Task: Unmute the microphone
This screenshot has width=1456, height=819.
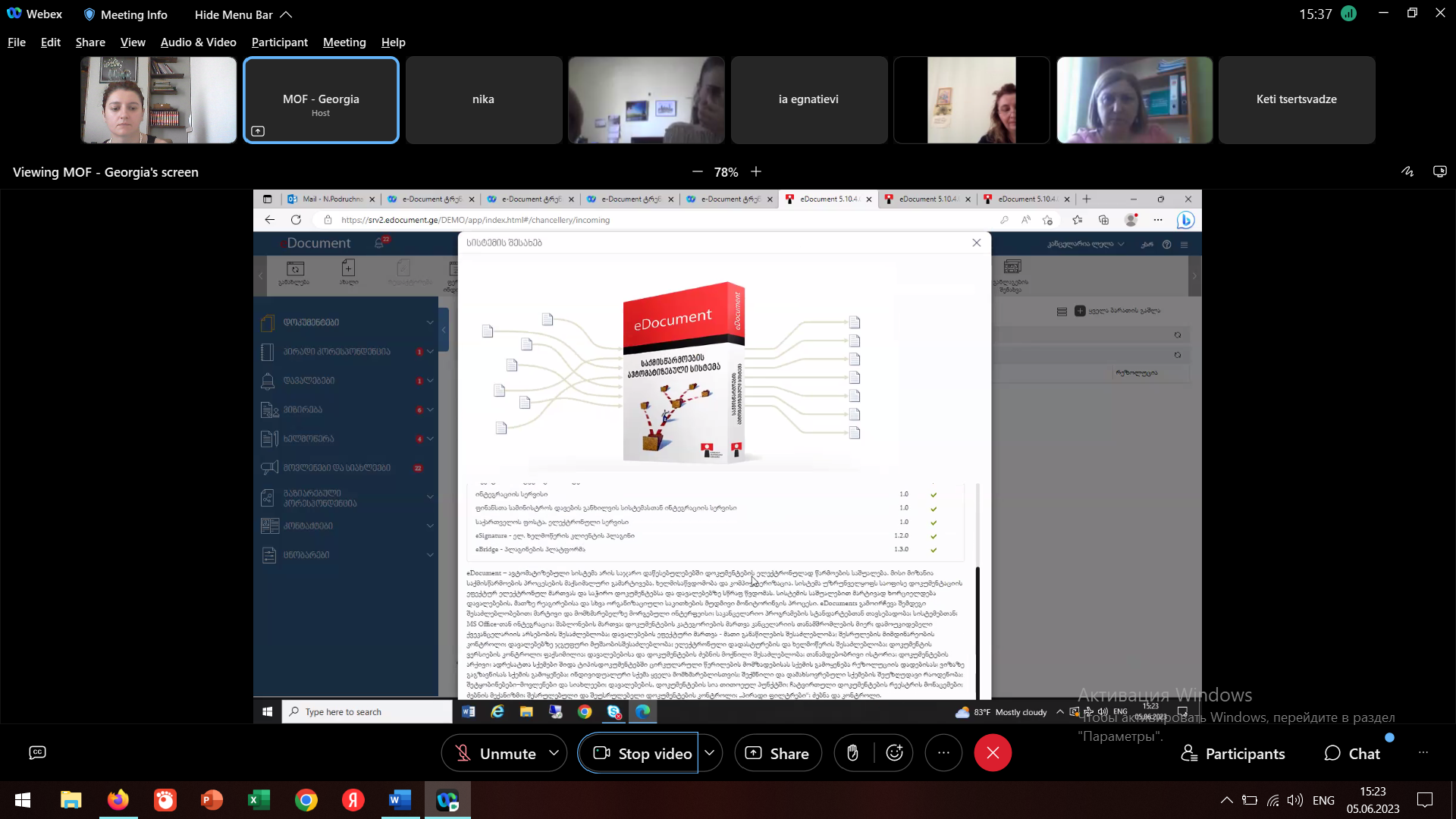Action: pyautogui.click(x=494, y=753)
